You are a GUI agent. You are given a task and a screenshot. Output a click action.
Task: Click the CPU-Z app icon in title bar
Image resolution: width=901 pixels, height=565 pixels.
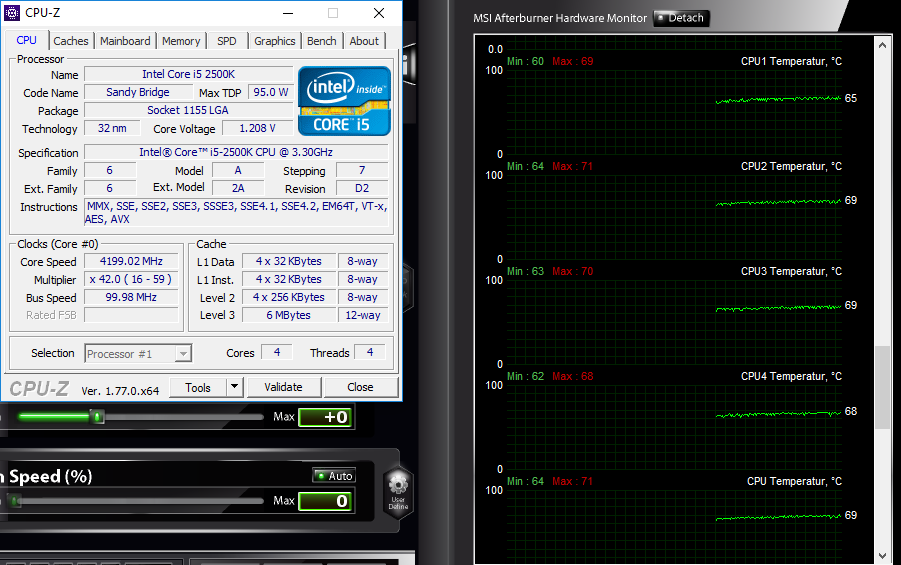tap(12, 13)
